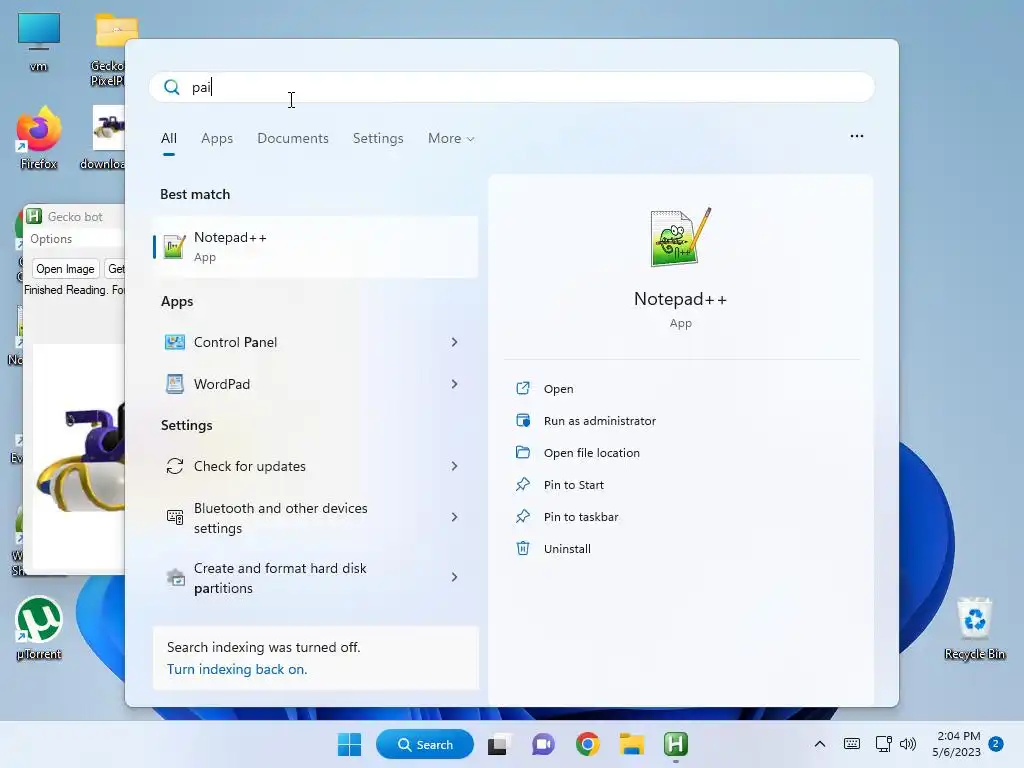Click the volume speaker tray icon
Image resolution: width=1024 pixels, height=768 pixels.
[908, 744]
